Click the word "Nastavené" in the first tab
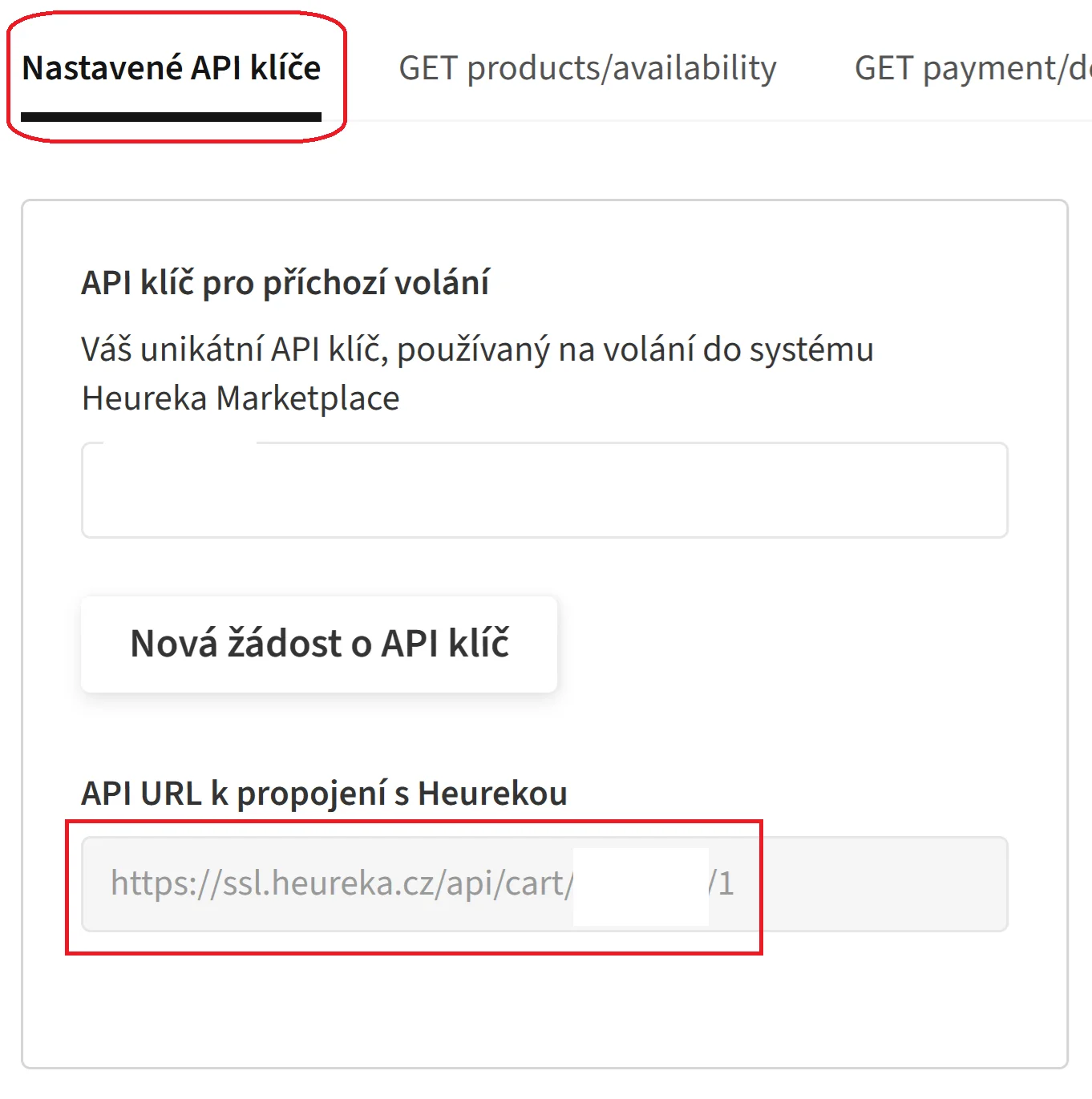Viewport: 1092px width, 1099px height. [102, 68]
